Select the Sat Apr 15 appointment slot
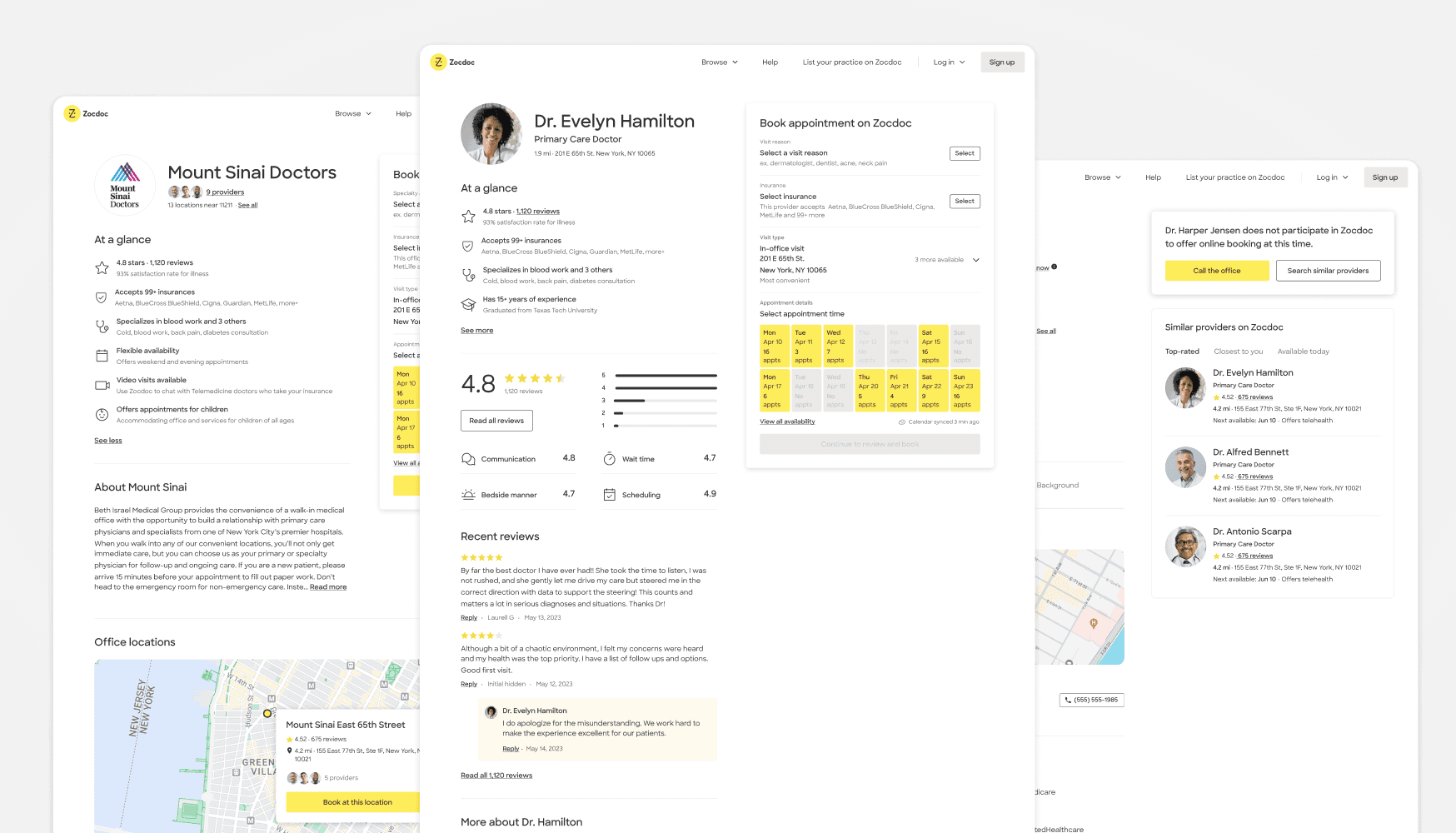 (x=933, y=346)
